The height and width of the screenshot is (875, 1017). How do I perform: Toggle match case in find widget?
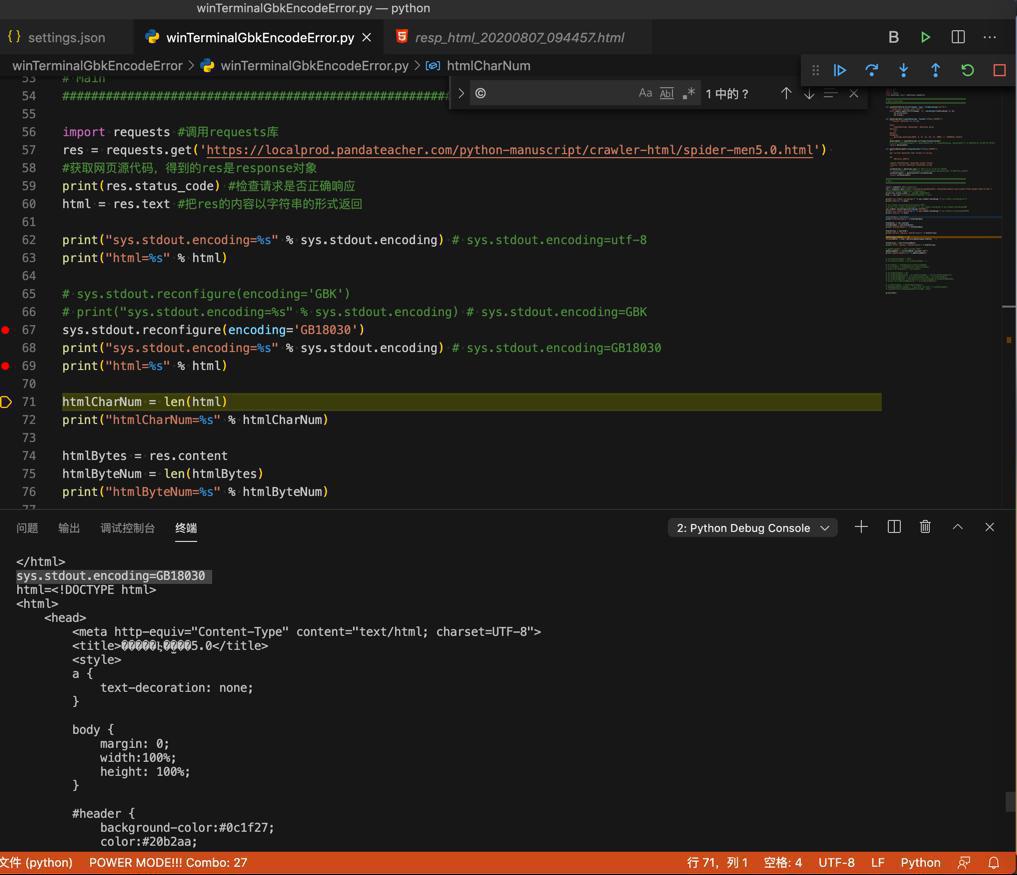645,93
